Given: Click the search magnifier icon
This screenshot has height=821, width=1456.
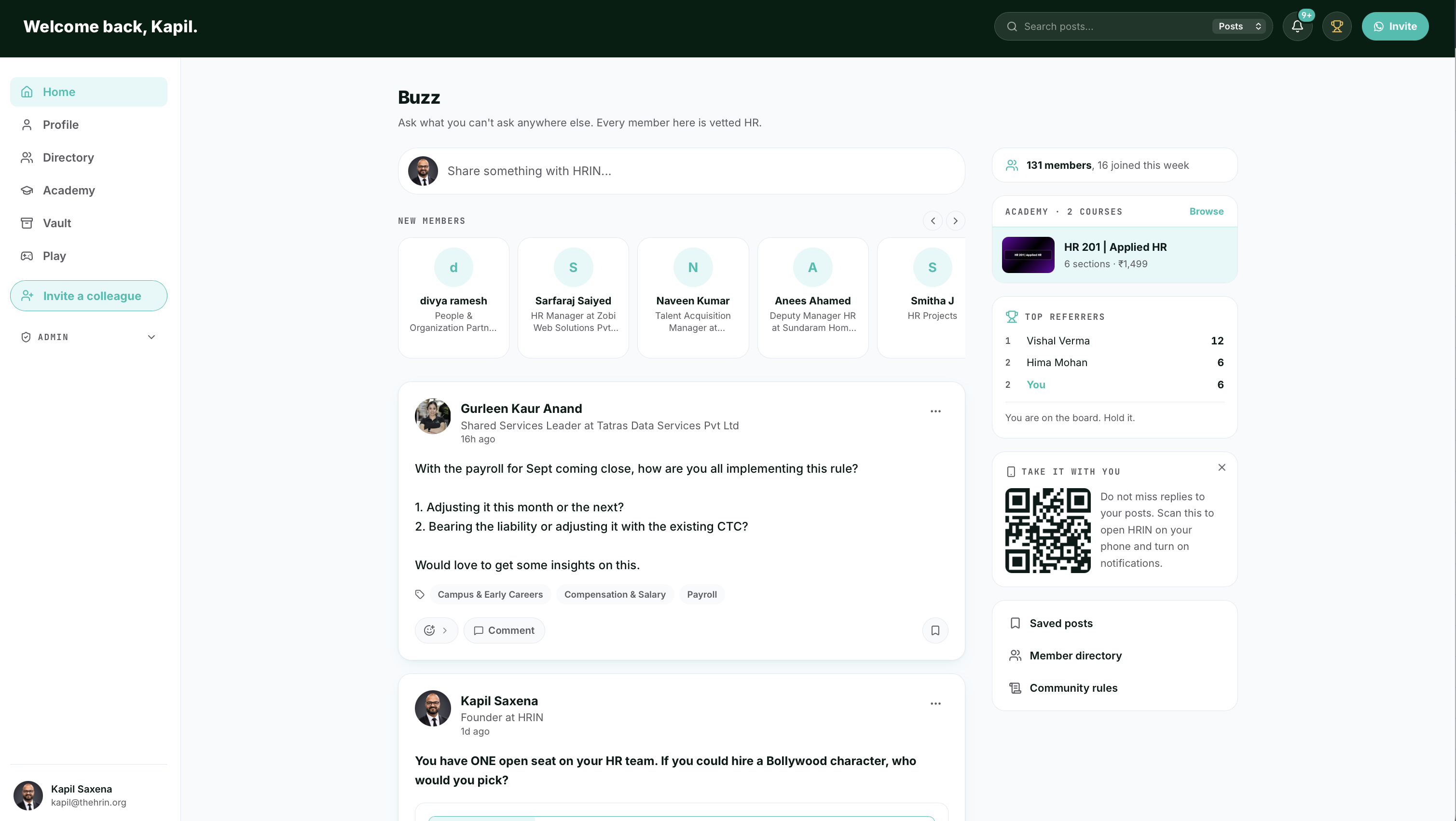Looking at the screenshot, I should (1012, 27).
